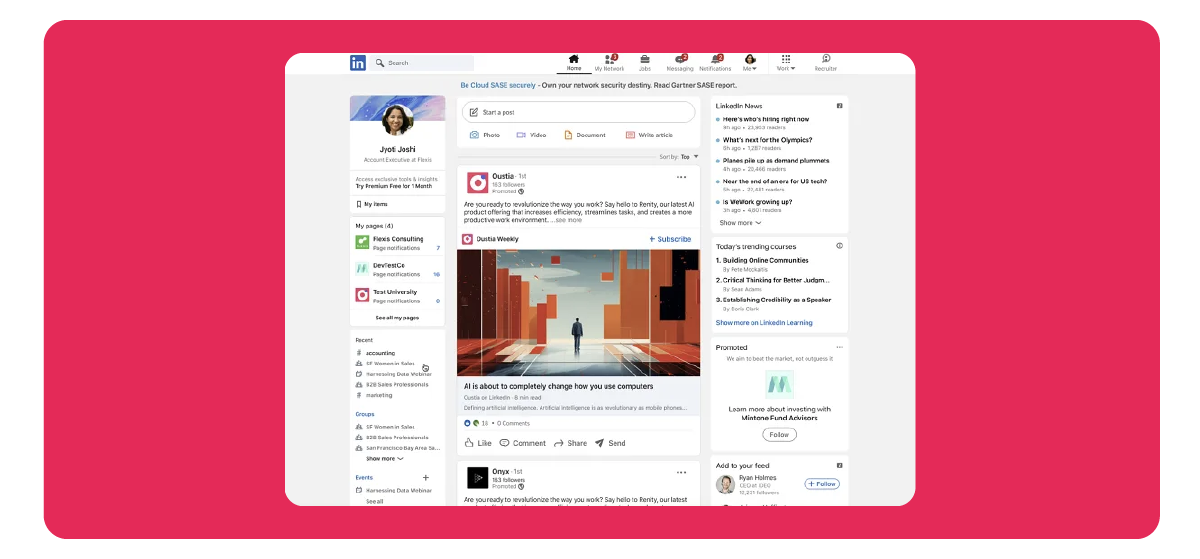Click the Send paper-plane icon
The width and height of the screenshot is (1200, 559).
tap(599, 443)
